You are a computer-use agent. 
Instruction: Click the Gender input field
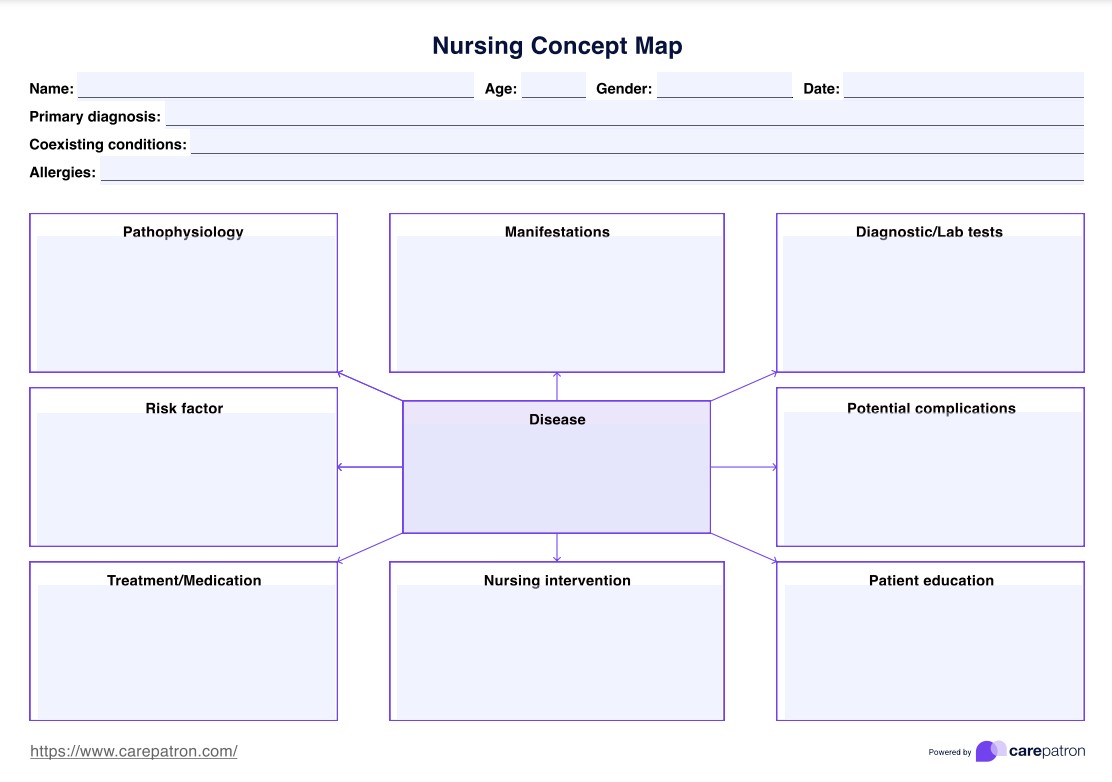(724, 86)
